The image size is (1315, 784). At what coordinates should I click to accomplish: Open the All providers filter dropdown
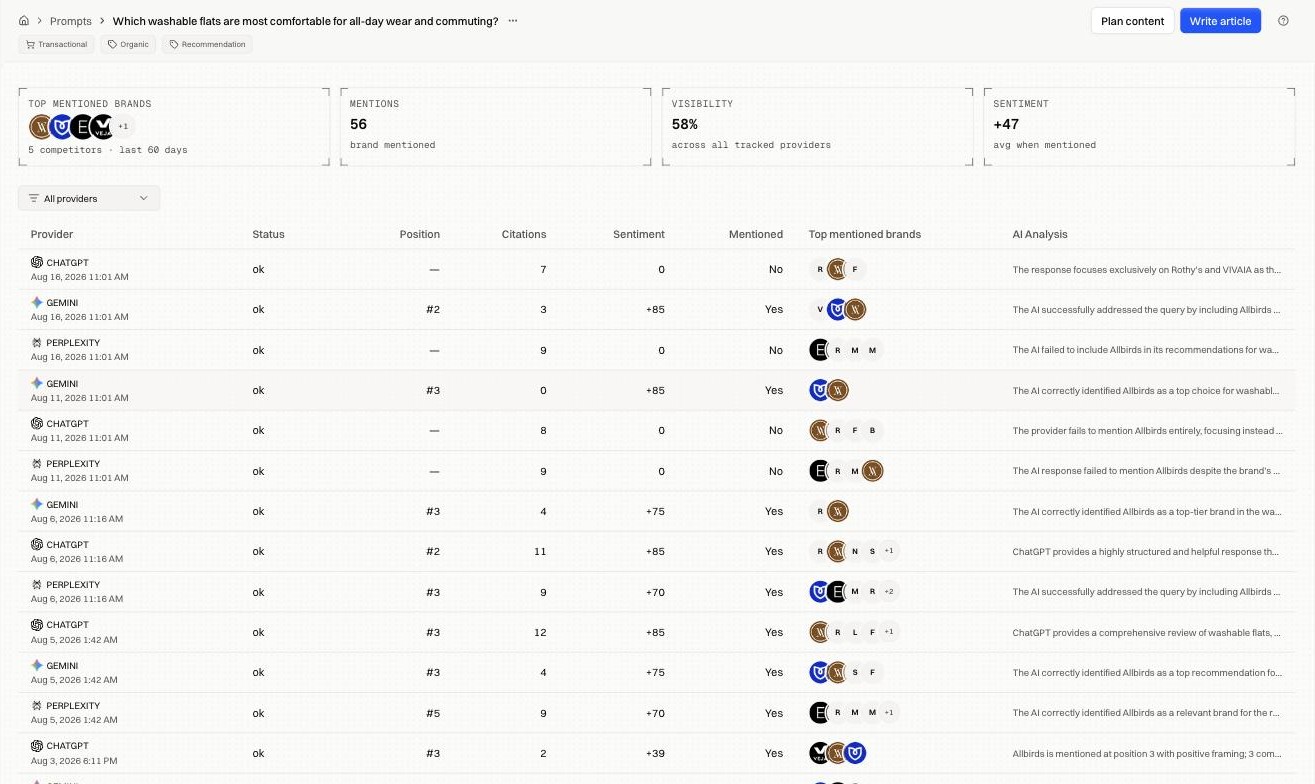[89, 198]
